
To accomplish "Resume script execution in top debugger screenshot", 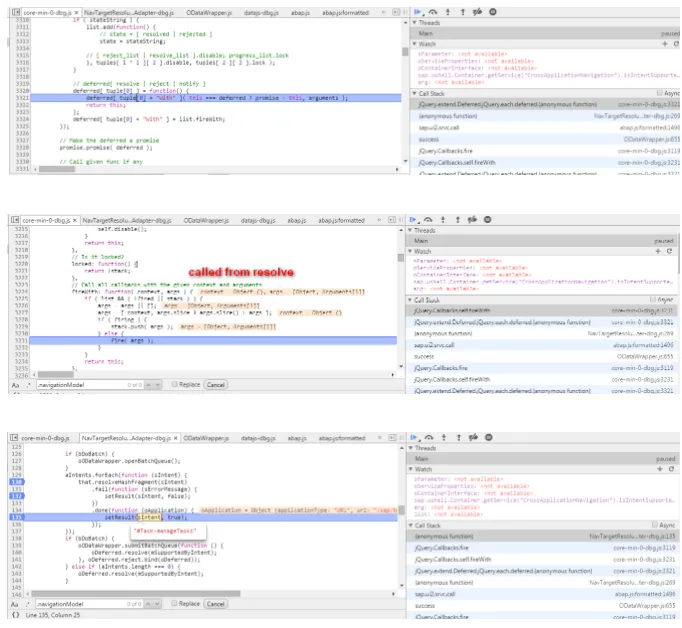I will point(418,12).
